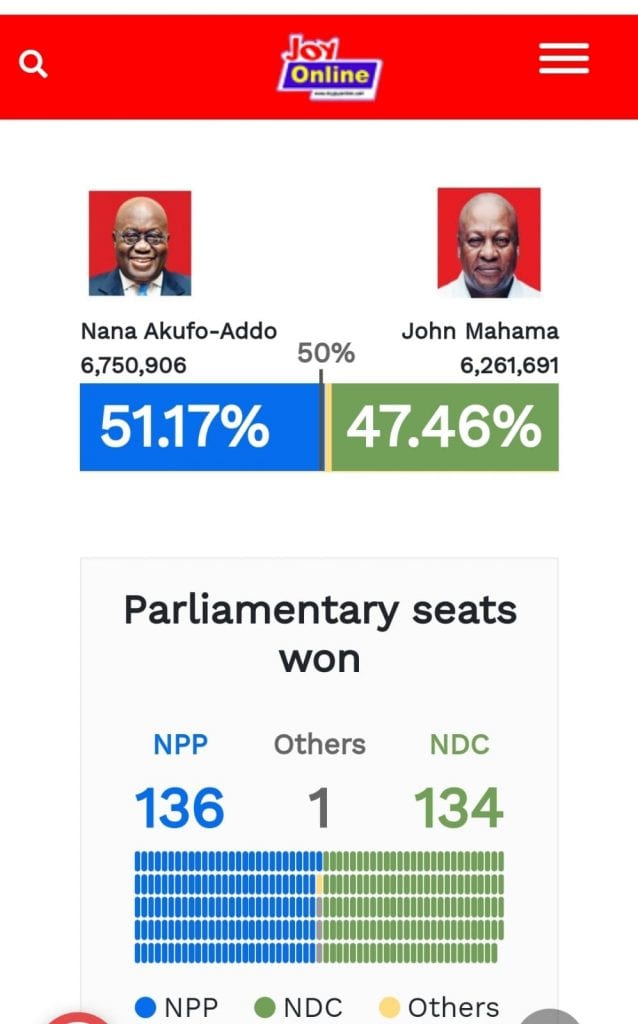
Task: Click the John Mahama name label
Action: pos(480,331)
